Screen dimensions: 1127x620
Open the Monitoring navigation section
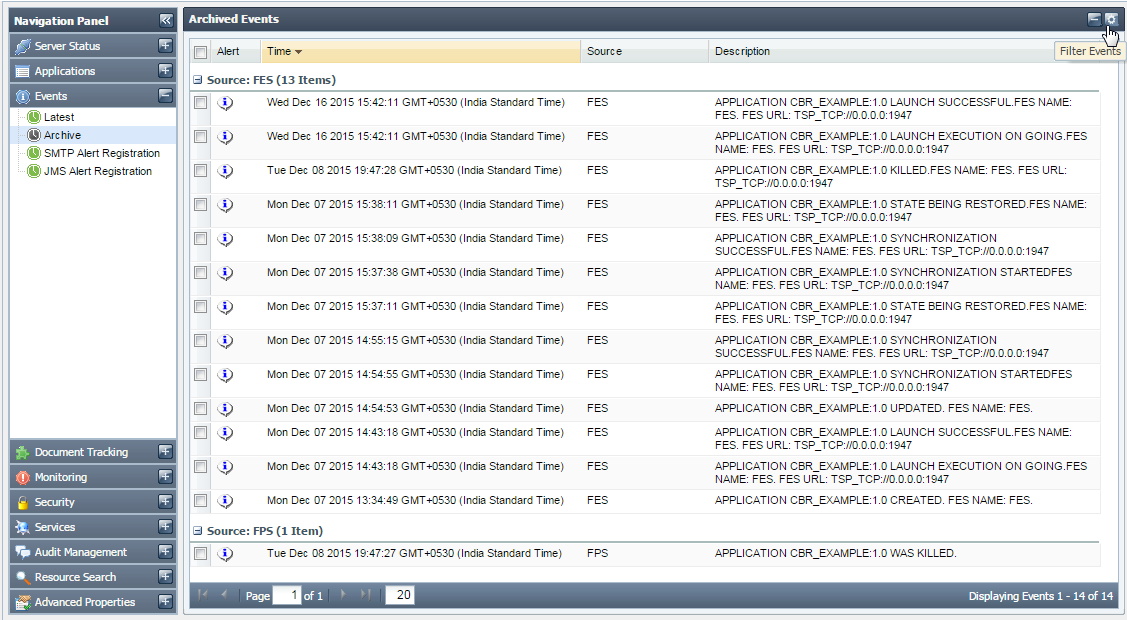[61, 477]
